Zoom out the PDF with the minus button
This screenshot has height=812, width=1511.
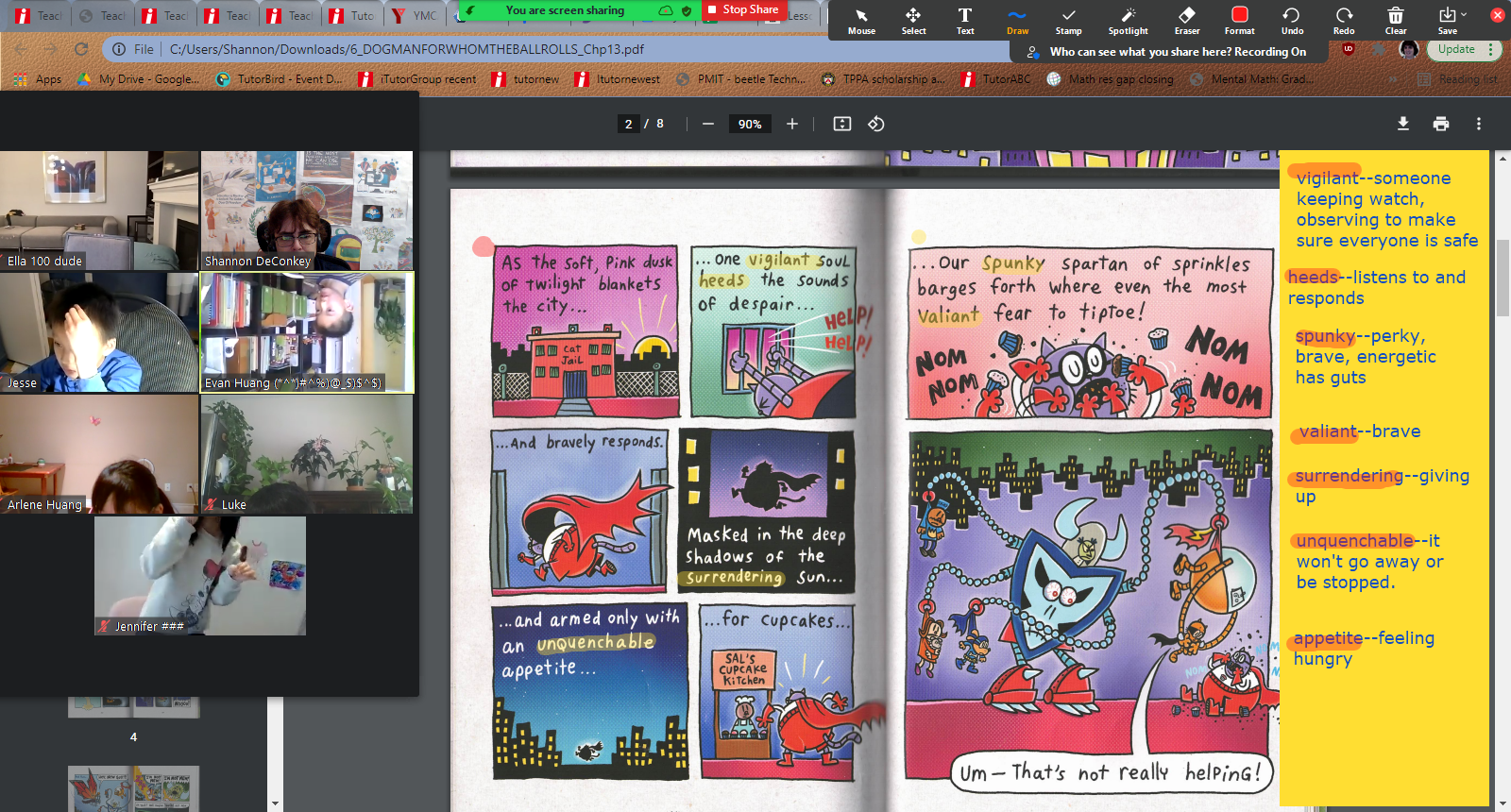click(x=708, y=124)
